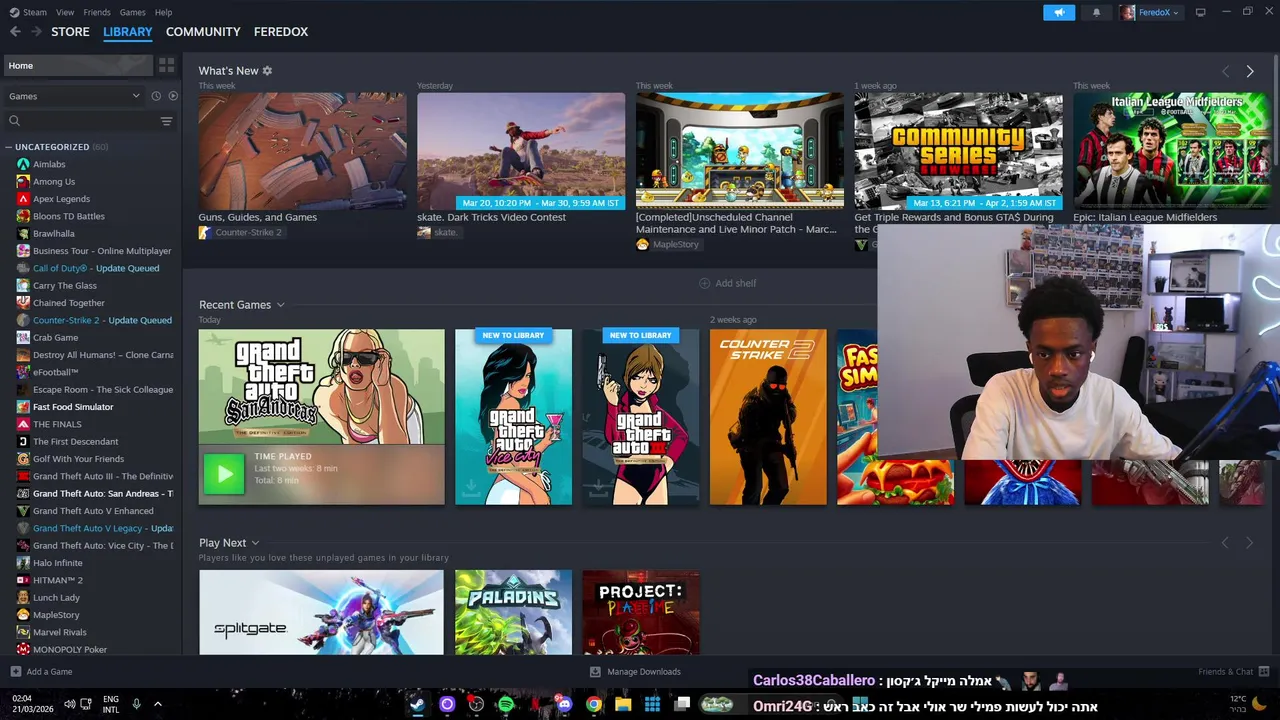
Task: Open Google Chrome from the taskbar
Action: point(594,704)
